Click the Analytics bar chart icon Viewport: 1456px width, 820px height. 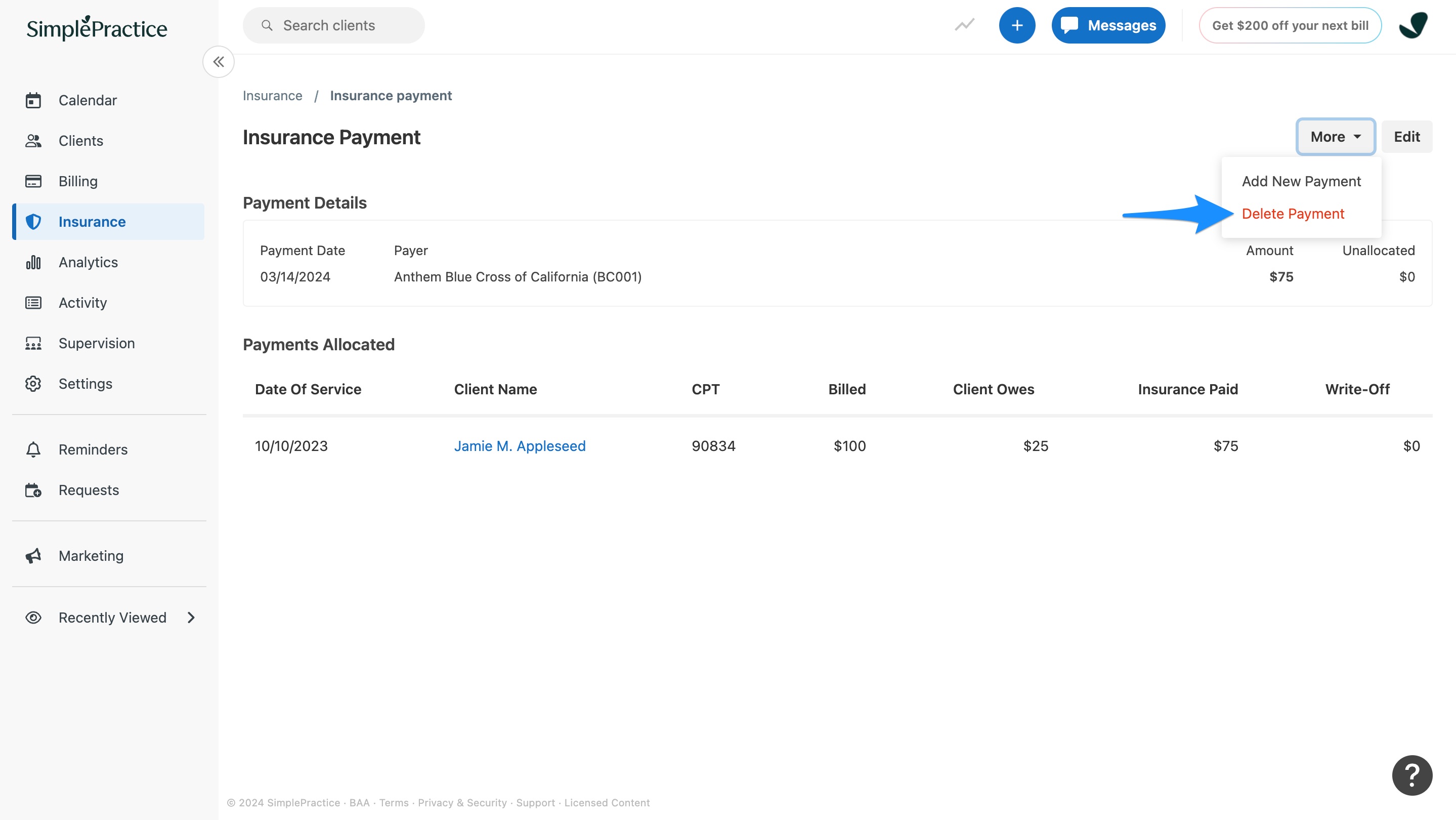click(33, 262)
